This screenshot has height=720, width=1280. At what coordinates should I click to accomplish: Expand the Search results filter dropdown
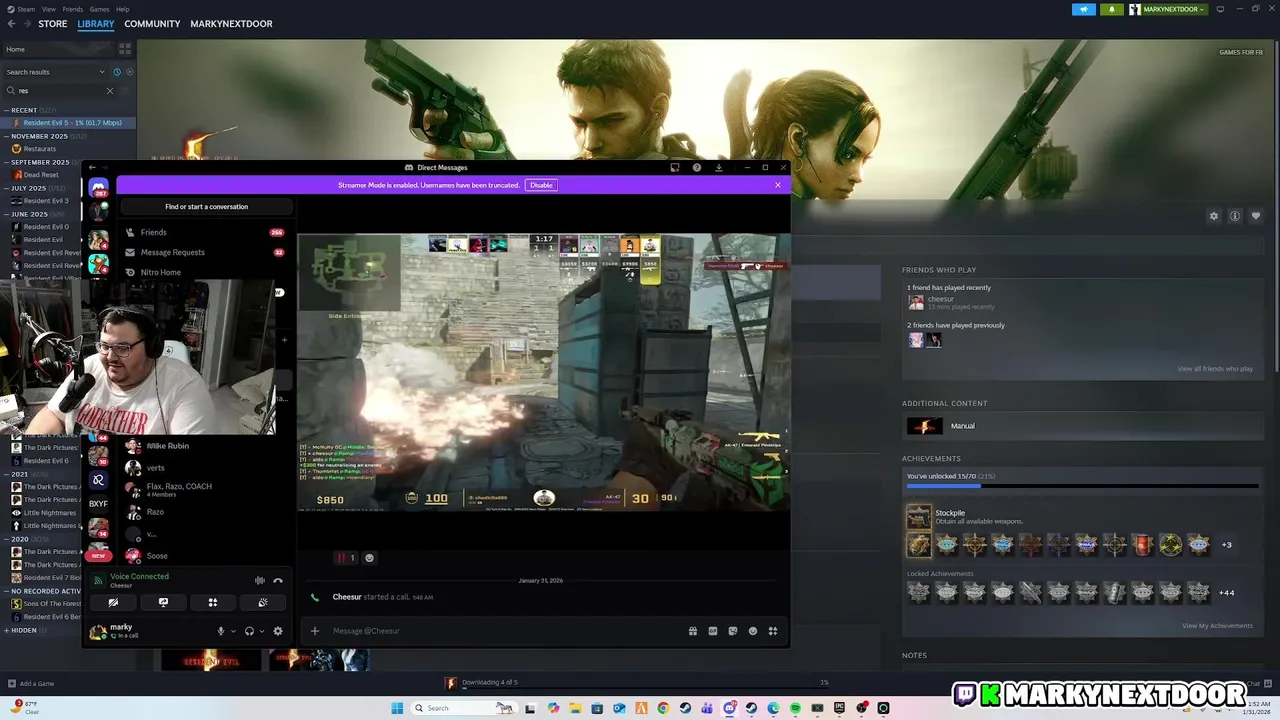click(x=55, y=72)
